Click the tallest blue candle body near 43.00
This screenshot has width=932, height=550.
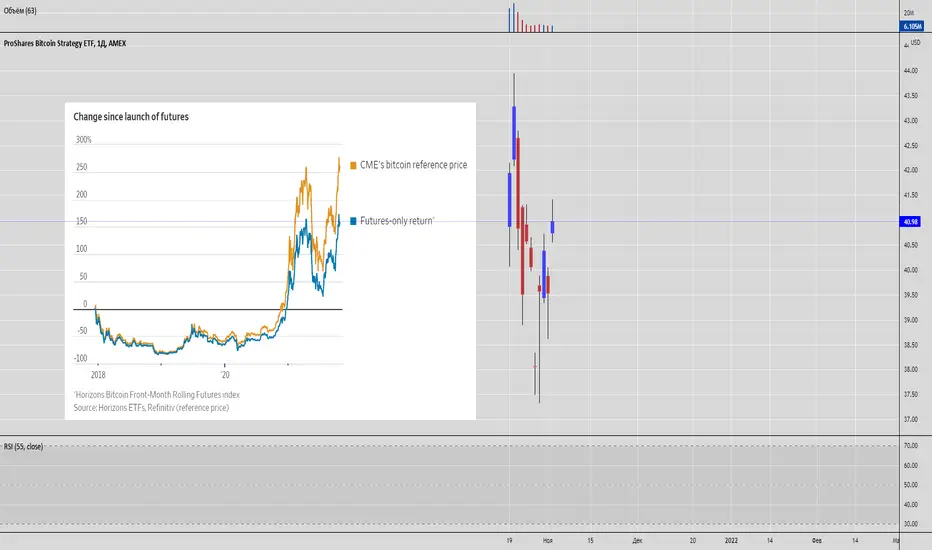pos(514,133)
